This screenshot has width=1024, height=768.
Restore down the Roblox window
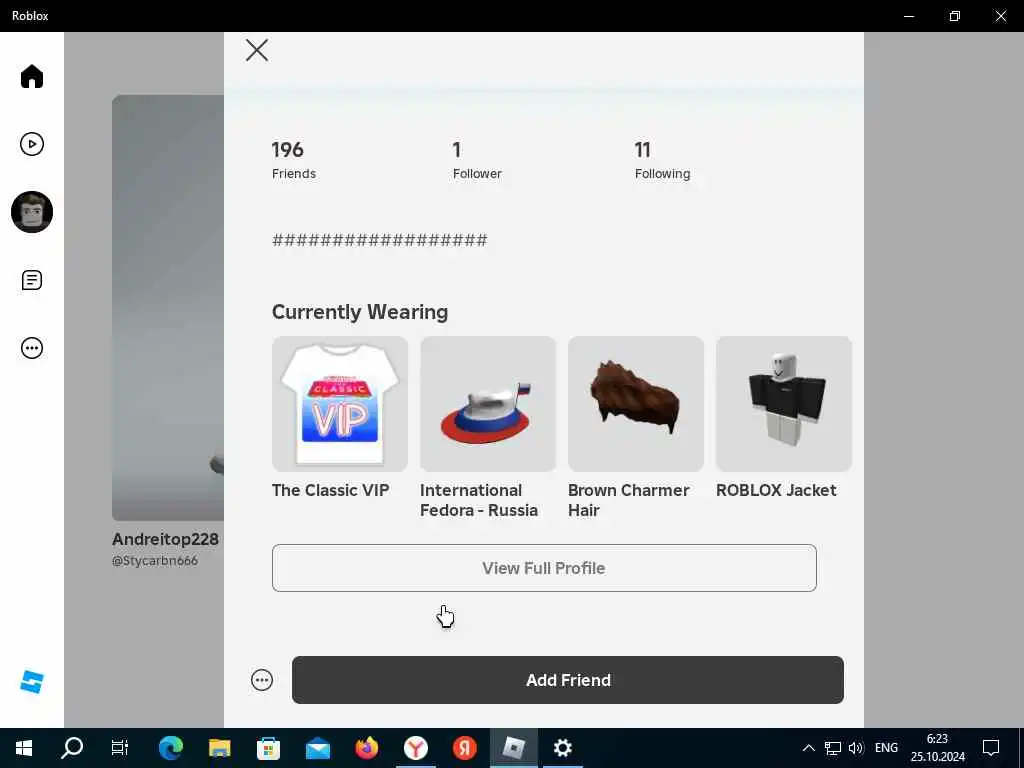pos(955,16)
